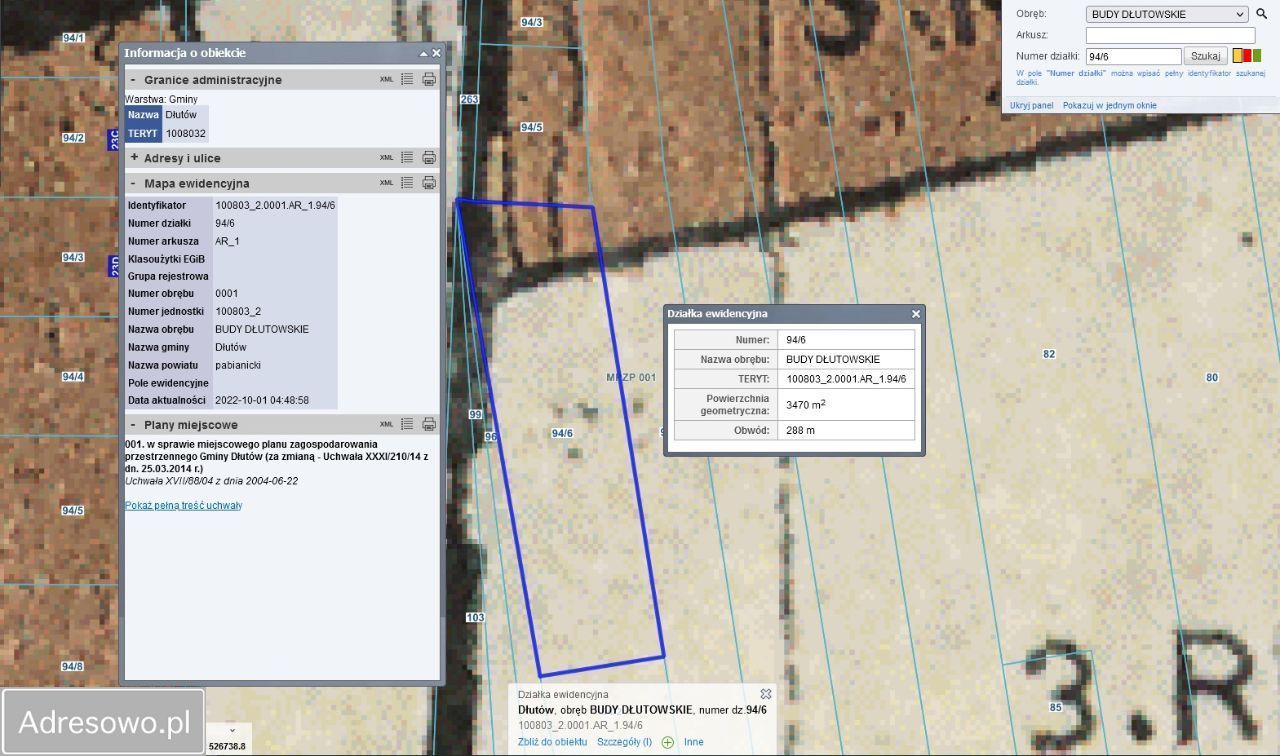The width and height of the screenshot is (1280, 756).
Task: Print the Granice administracyjne section
Action: click(429, 79)
